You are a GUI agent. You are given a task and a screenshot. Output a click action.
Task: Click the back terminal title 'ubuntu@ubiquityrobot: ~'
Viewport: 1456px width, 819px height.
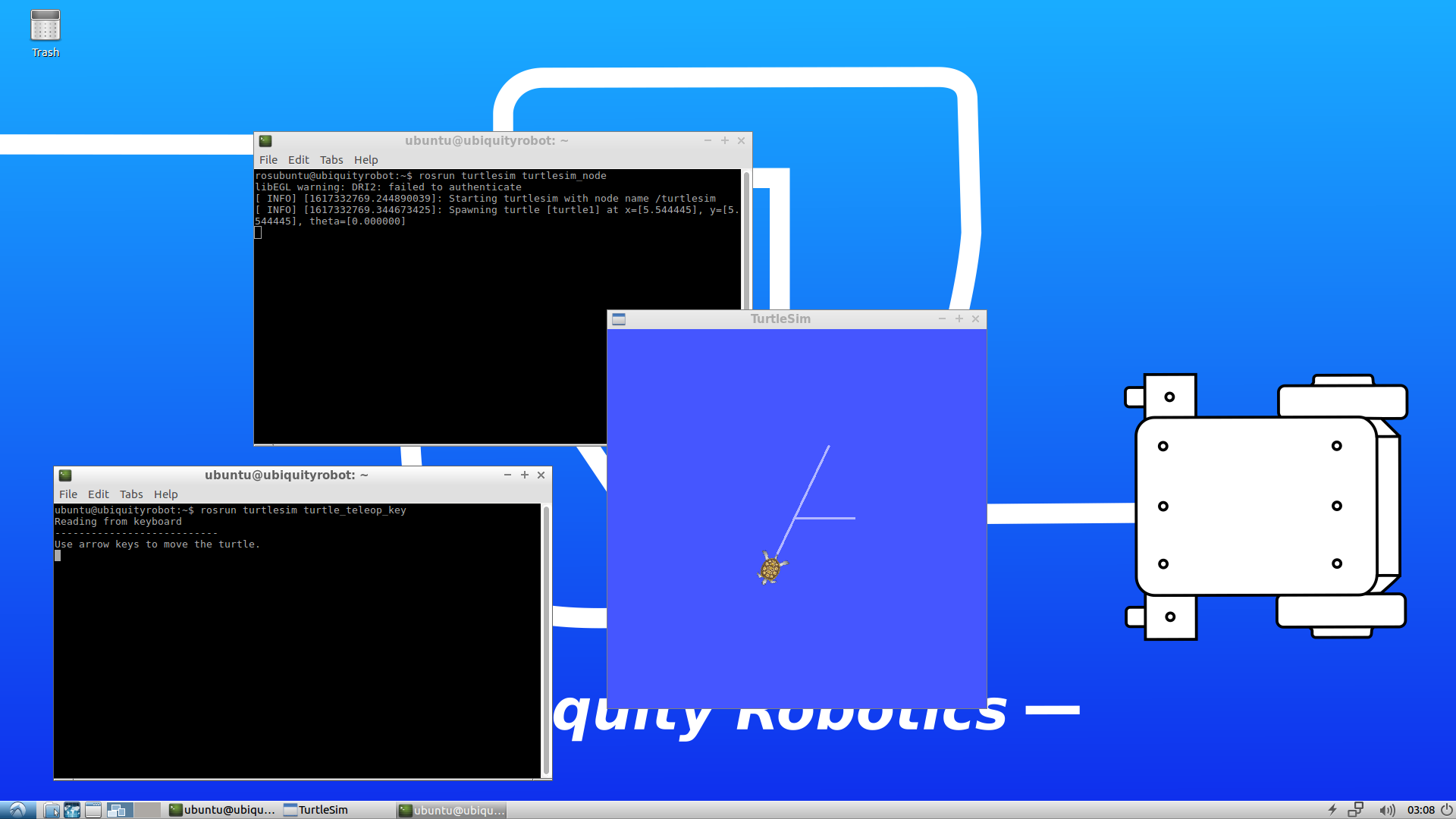(486, 140)
